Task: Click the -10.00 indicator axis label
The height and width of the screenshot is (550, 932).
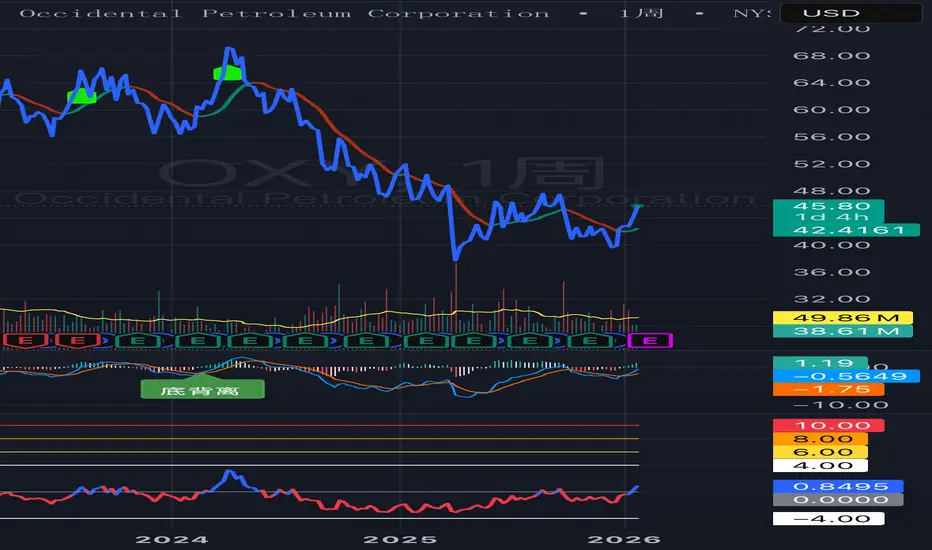Action: [x=840, y=406]
